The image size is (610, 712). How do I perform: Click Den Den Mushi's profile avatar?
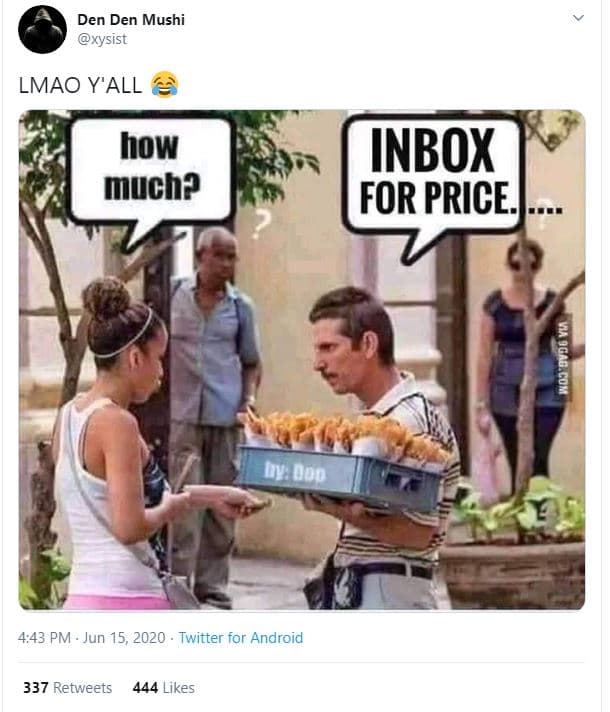coord(42,29)
